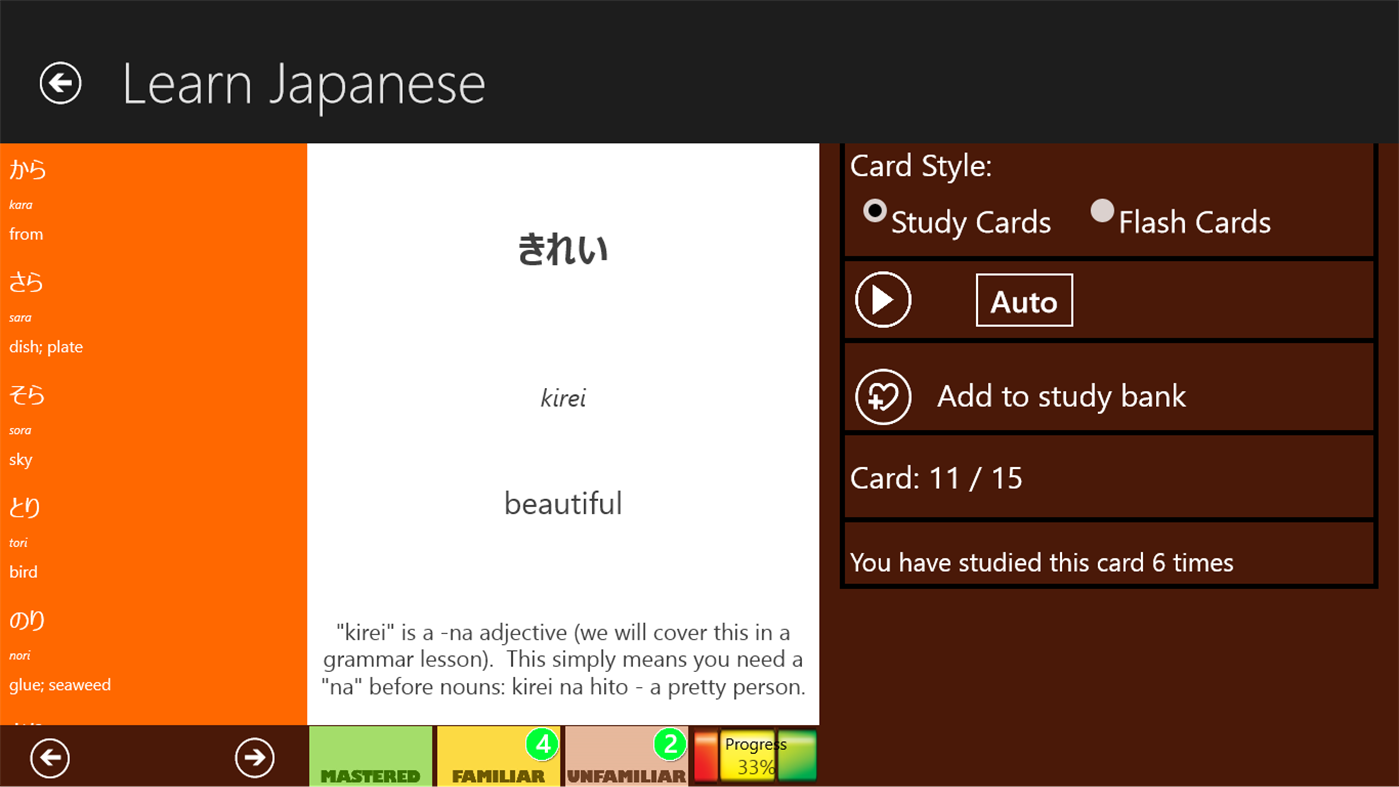
Task: Go back using the top-left arrow
Action: point(60,83)
